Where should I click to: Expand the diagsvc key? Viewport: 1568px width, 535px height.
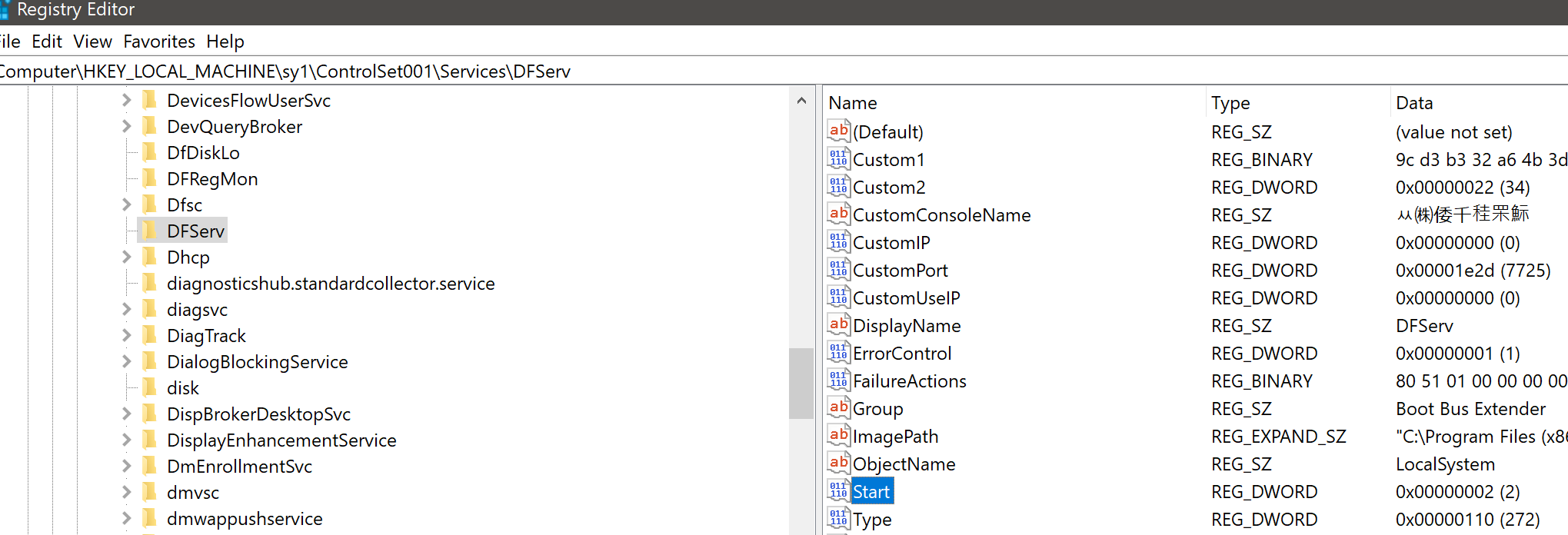pos(127,309)
